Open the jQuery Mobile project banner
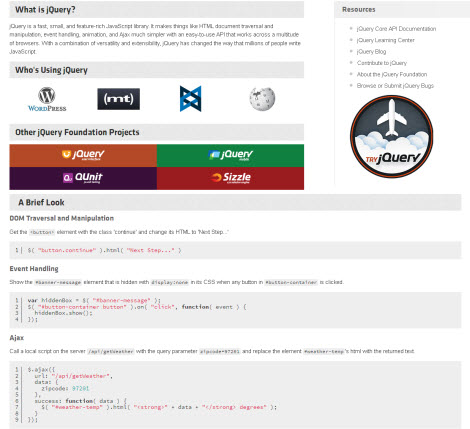Viewport: 470px width, 429px height. 230,155
